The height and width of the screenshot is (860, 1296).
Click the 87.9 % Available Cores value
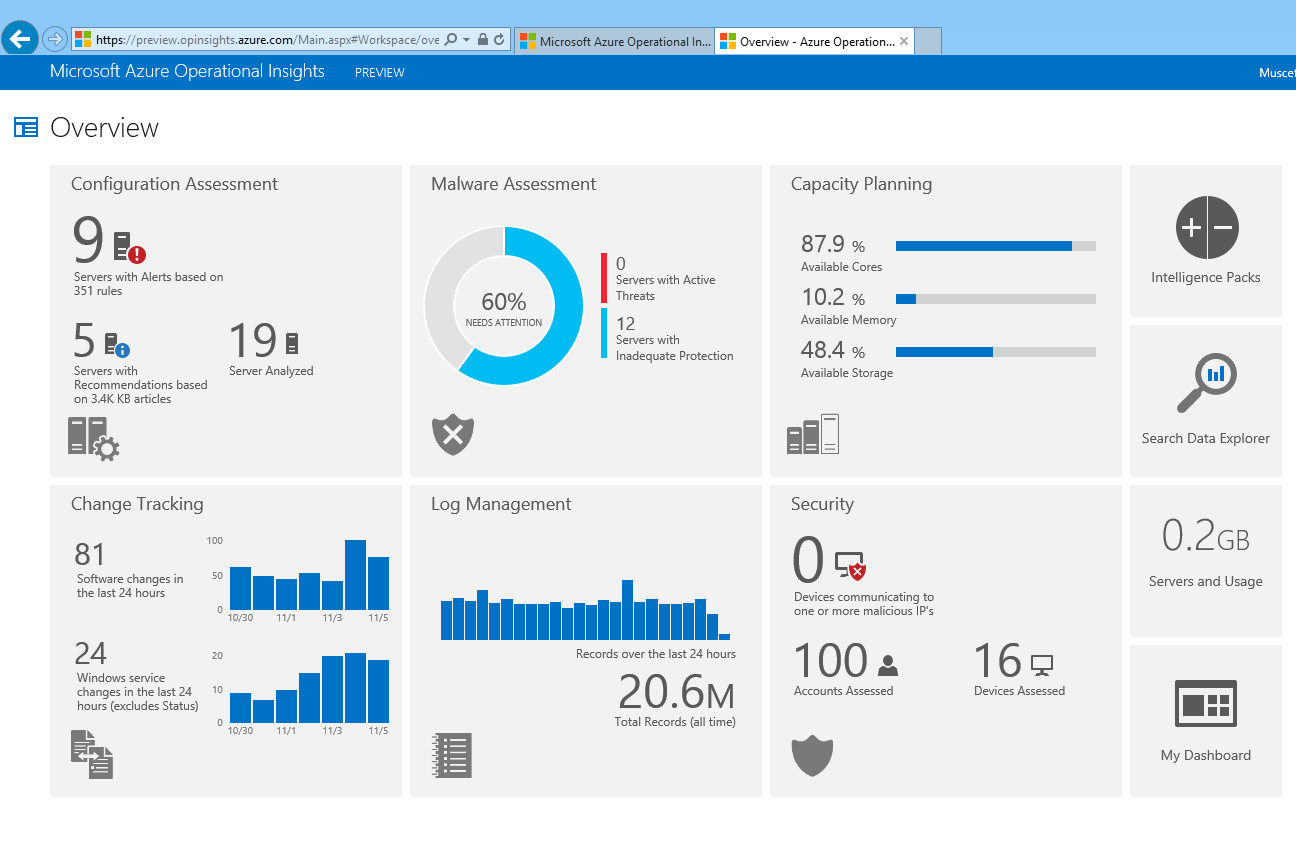pyautogui.click(x=833, y=244)
